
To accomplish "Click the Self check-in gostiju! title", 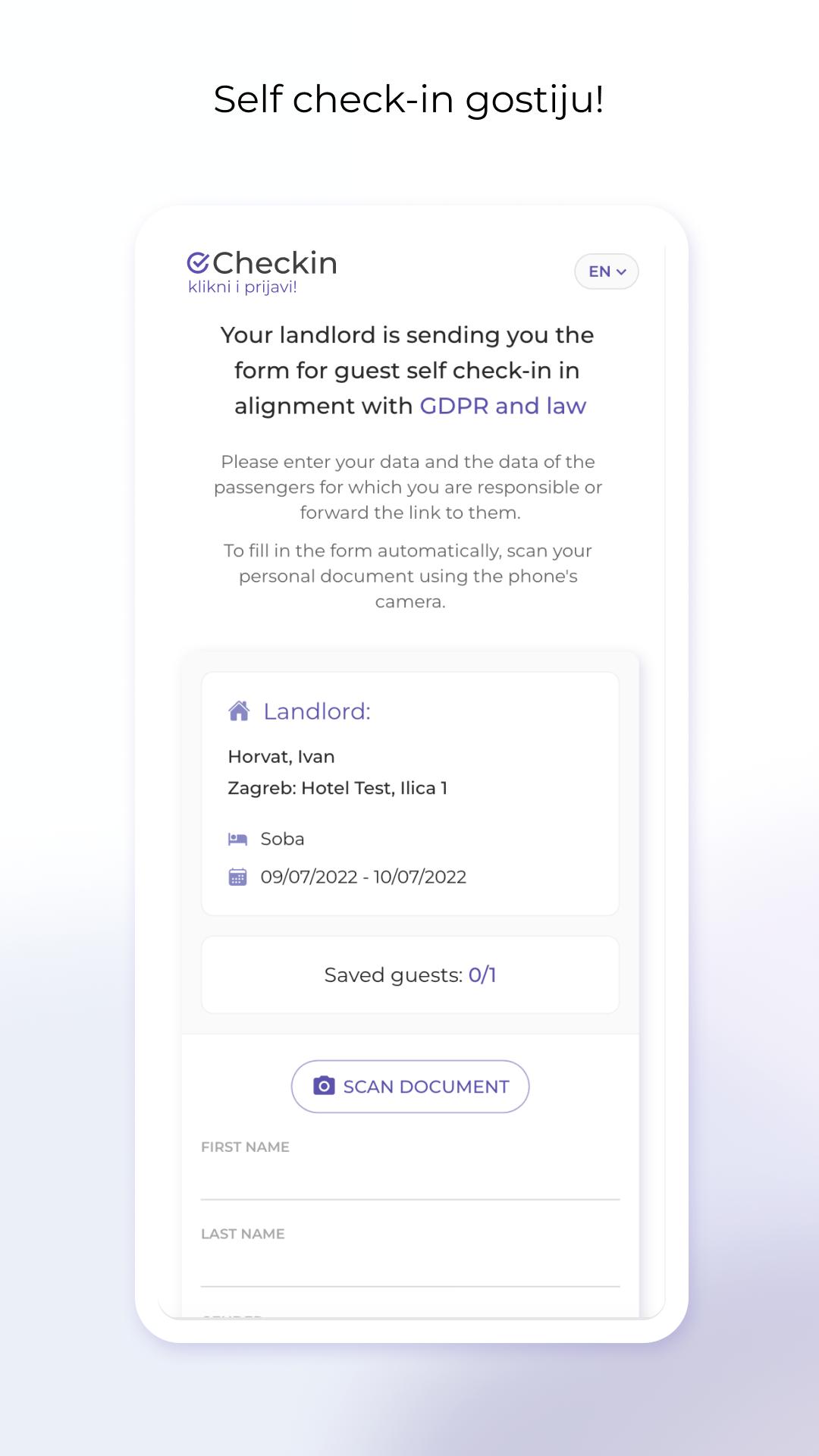I will click(409, 99).
